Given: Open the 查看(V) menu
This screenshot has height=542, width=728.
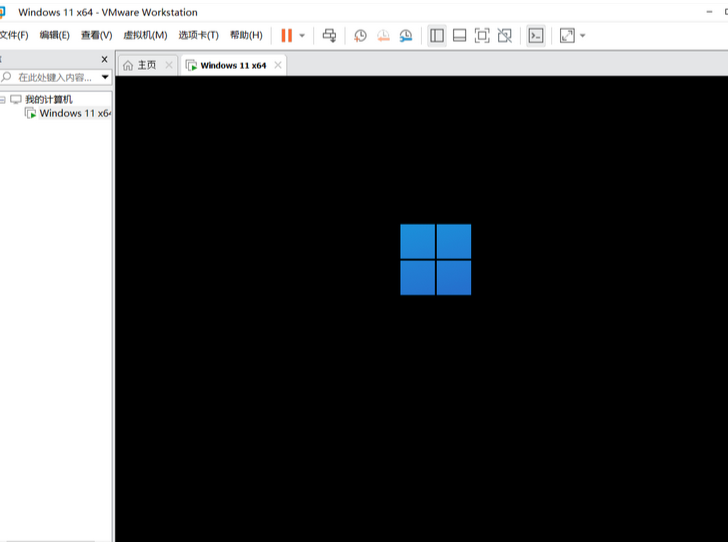Looking at the screenshot, I should click(x=96, y=35).
